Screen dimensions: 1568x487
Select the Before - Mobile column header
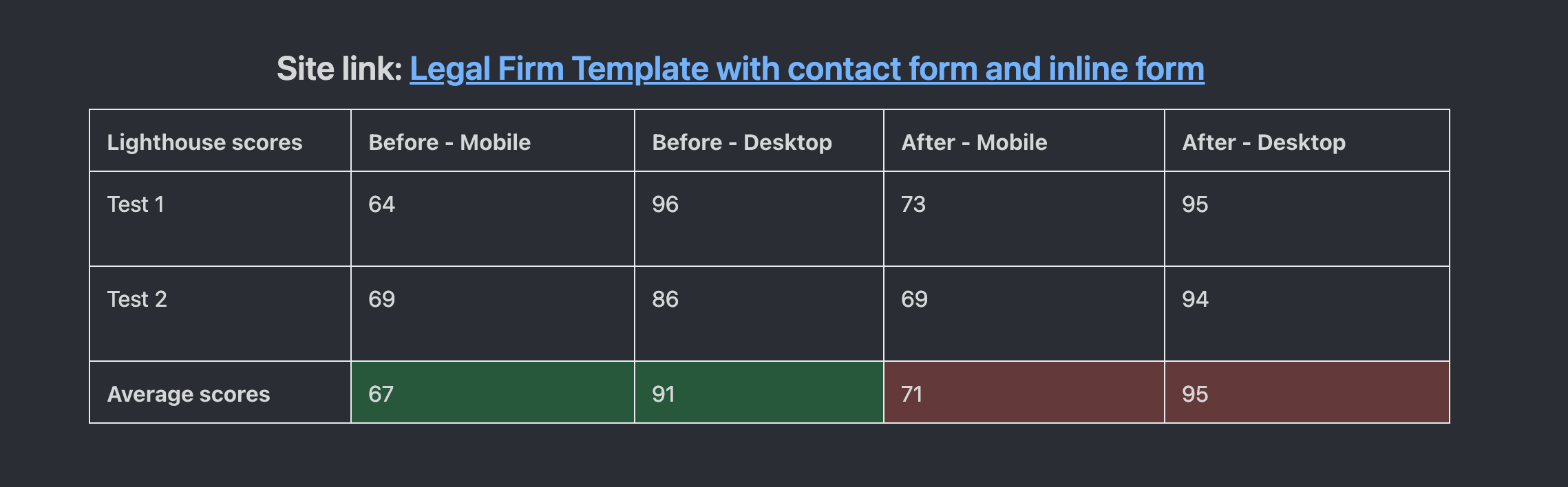point(493,140)
